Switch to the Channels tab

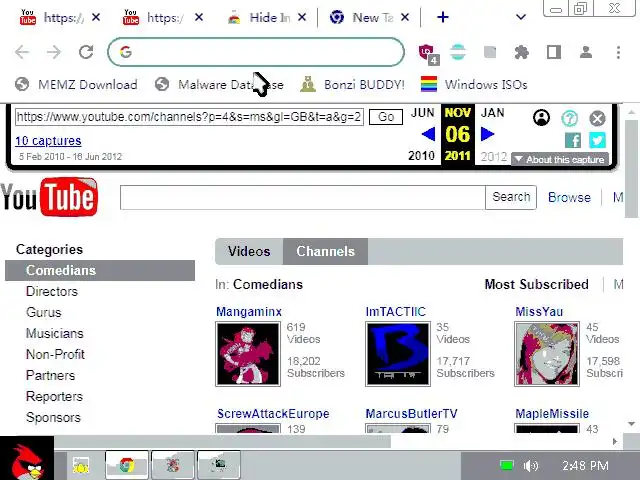(x=325, y=251)
